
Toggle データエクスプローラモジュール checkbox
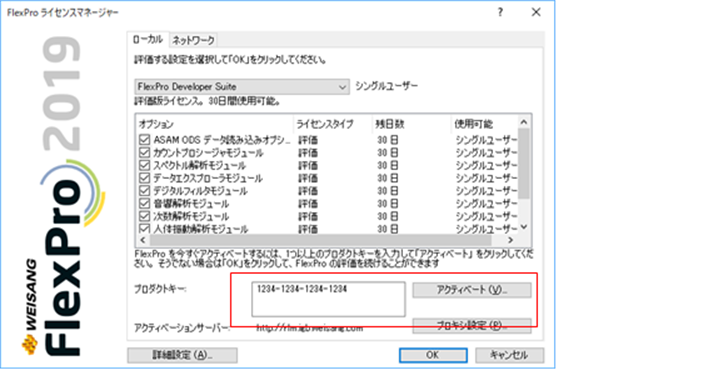(144, 178)
